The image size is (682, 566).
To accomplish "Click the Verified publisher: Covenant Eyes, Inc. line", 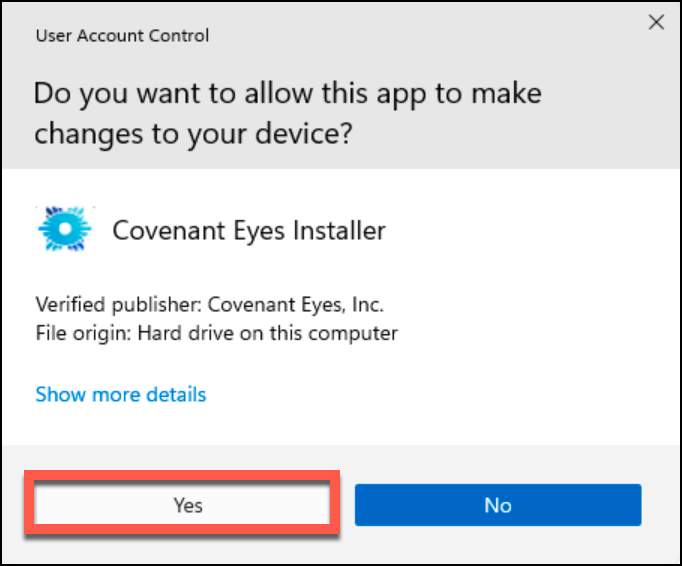I will (210, 305).
